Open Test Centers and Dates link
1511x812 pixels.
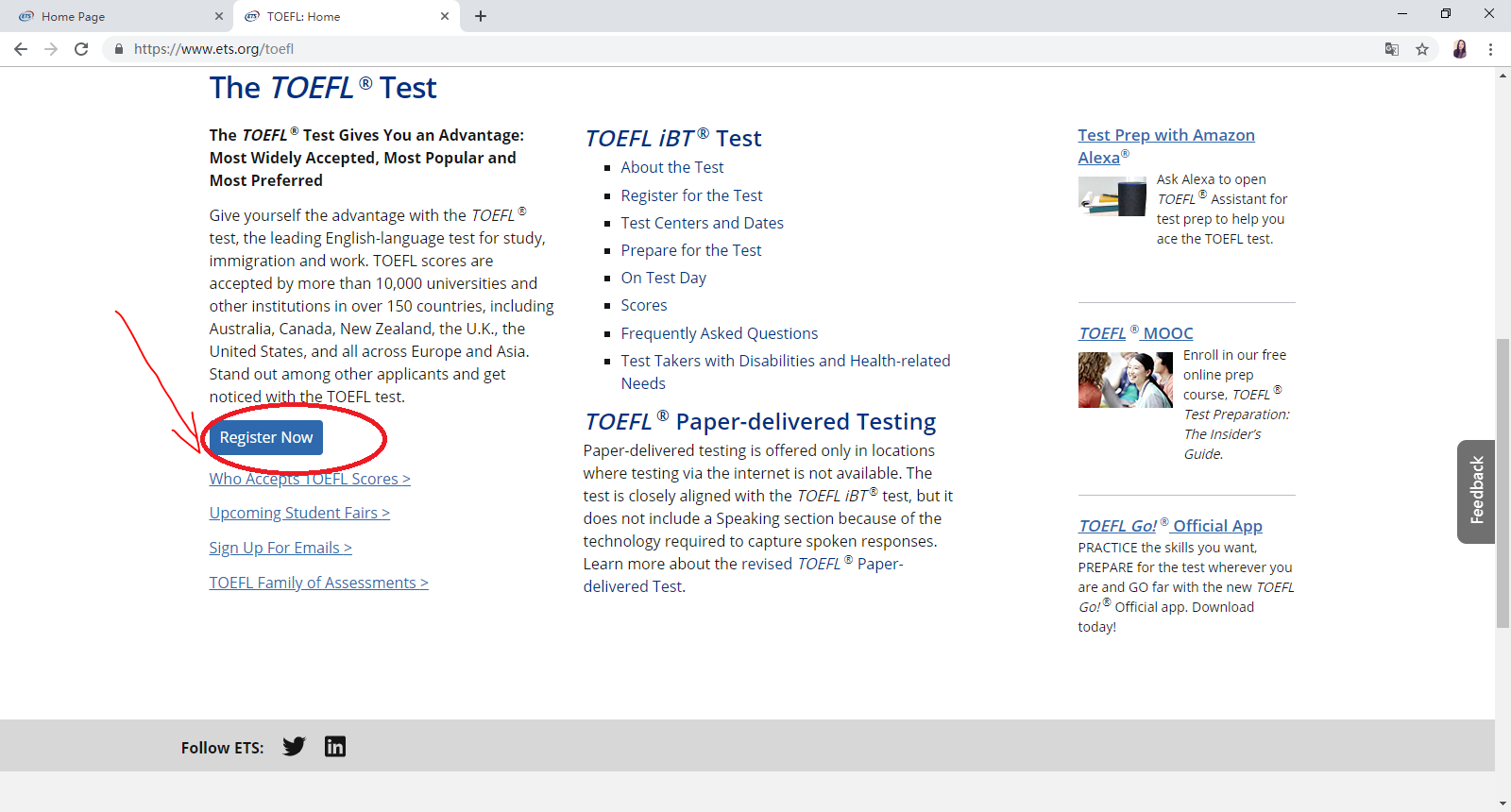(703, 223)
